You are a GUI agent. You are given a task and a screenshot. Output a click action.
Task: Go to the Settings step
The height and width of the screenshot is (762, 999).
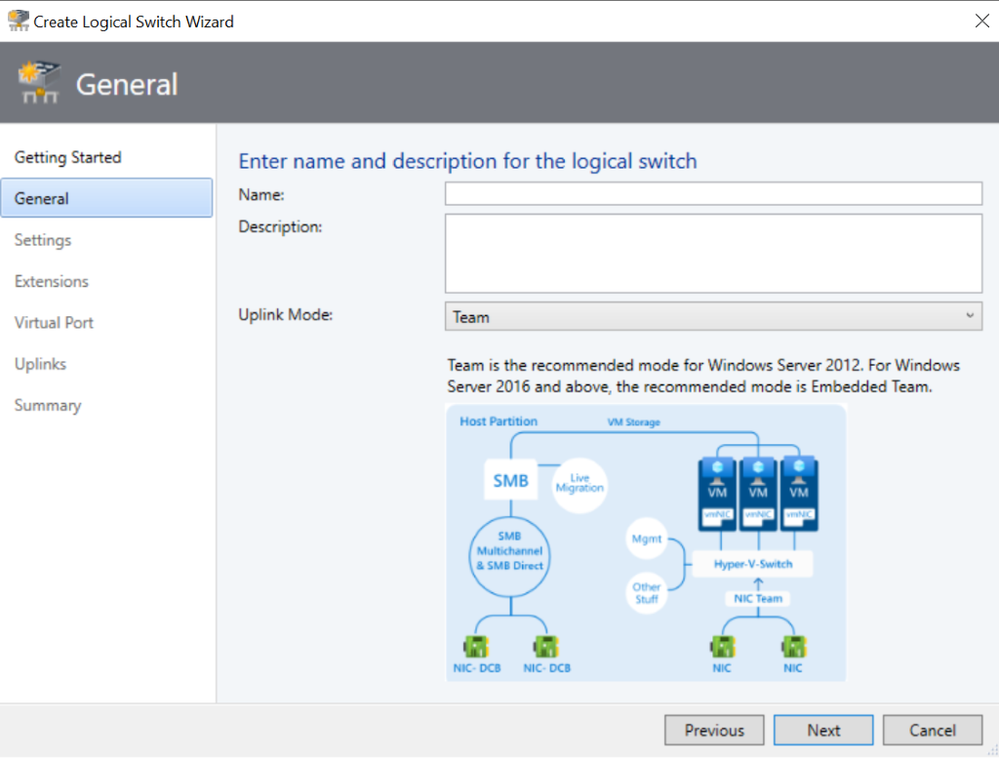pos(43,240)
